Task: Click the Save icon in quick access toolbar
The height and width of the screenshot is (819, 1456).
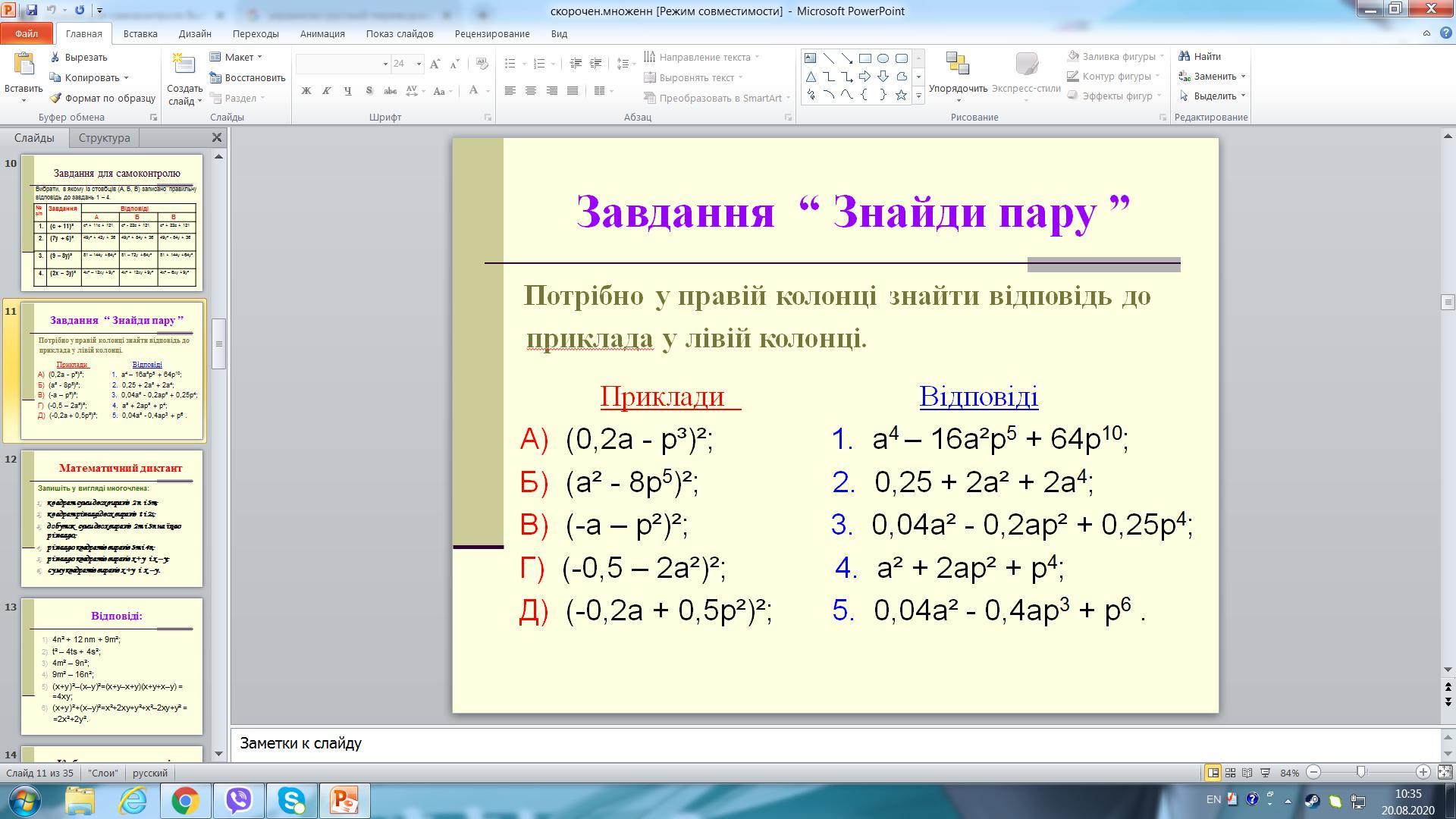Action: 32,11
